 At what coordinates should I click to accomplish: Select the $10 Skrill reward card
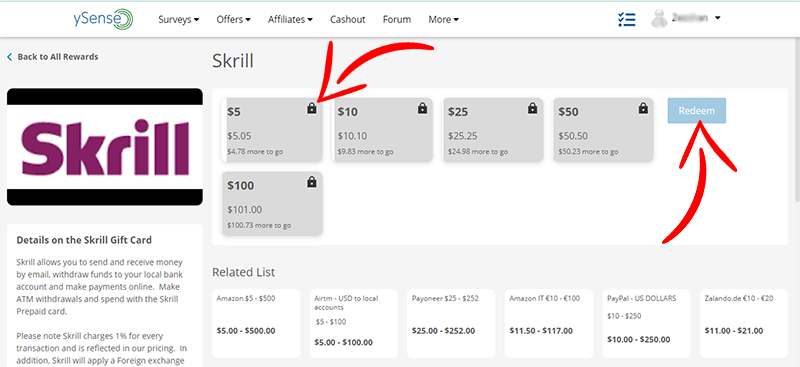[382, 130]
